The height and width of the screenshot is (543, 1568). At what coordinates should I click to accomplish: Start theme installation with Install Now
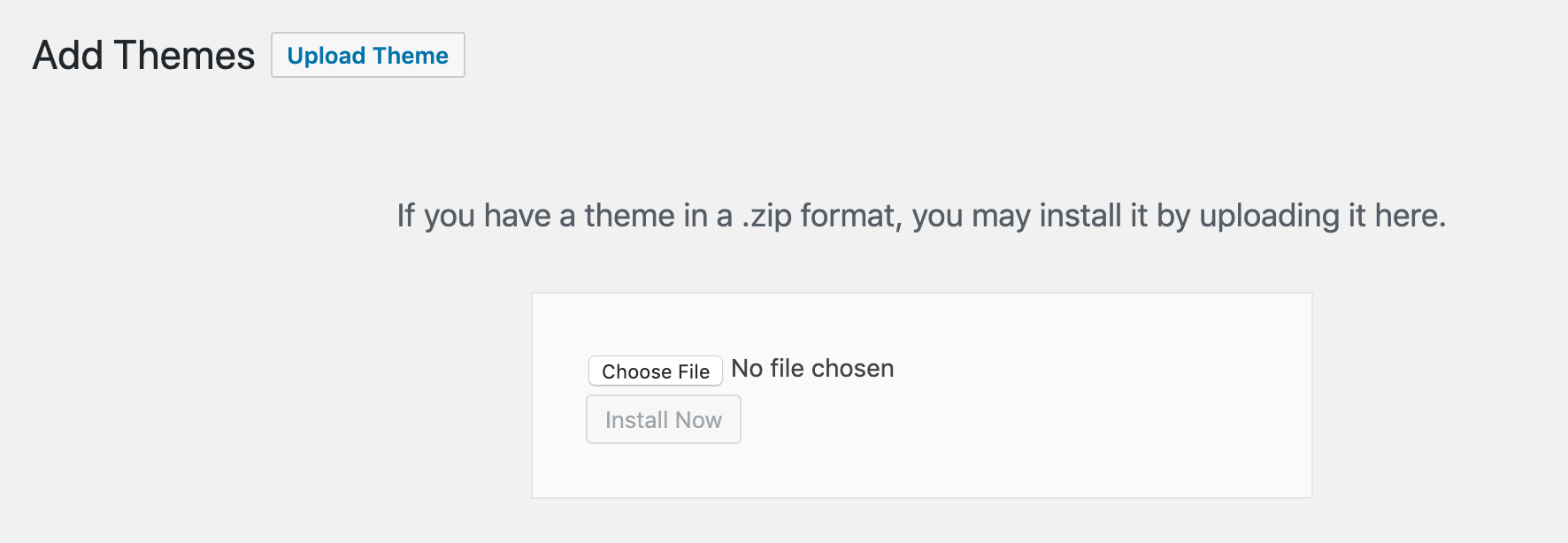click(x=663, y=420)
